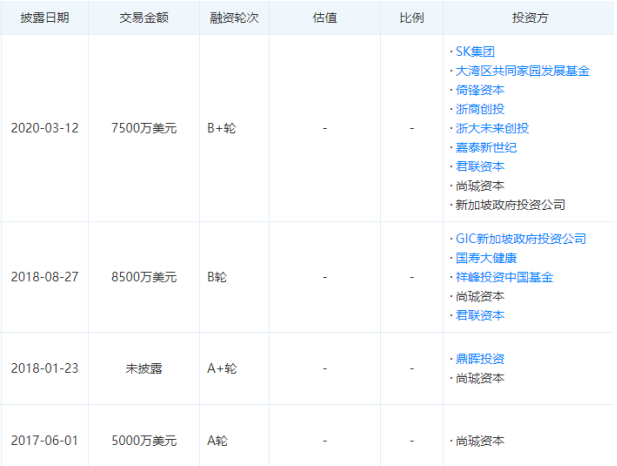This screenshot has height=466, width=617.
Task: Open the 浙商创投 investor page
Action: pyautogui.click(x=480, y=109)
